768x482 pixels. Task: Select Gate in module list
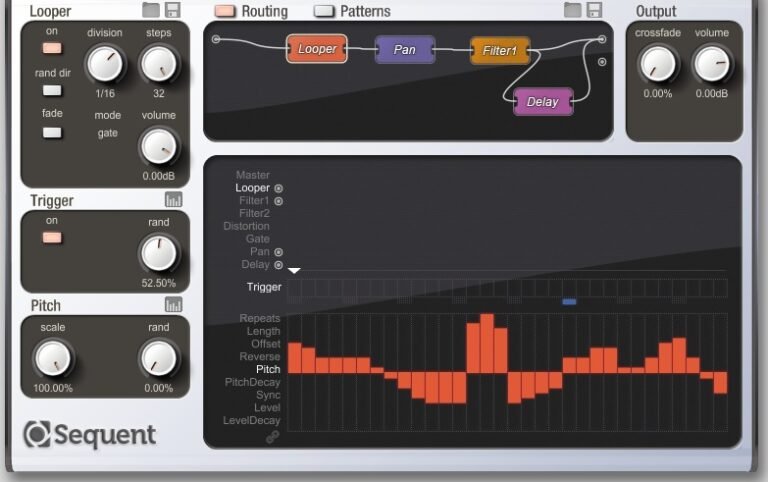click(258, 239)
